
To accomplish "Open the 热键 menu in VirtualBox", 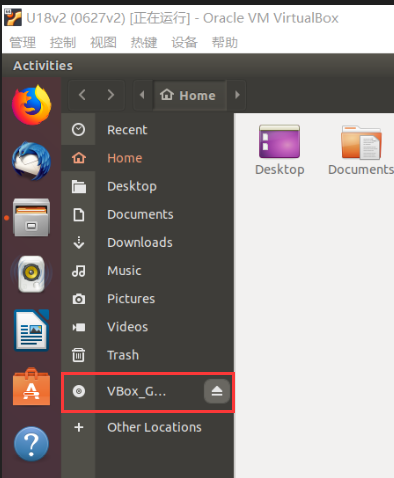I will coord(144,42).
